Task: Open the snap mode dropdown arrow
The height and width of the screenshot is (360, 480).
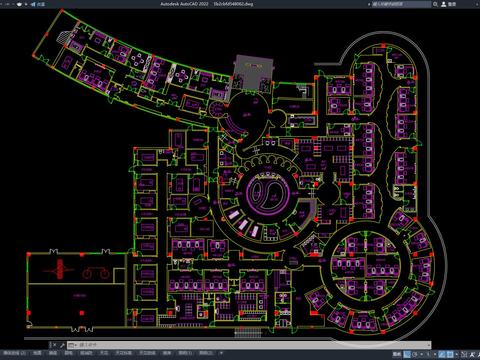Action: tap(422, 354)
